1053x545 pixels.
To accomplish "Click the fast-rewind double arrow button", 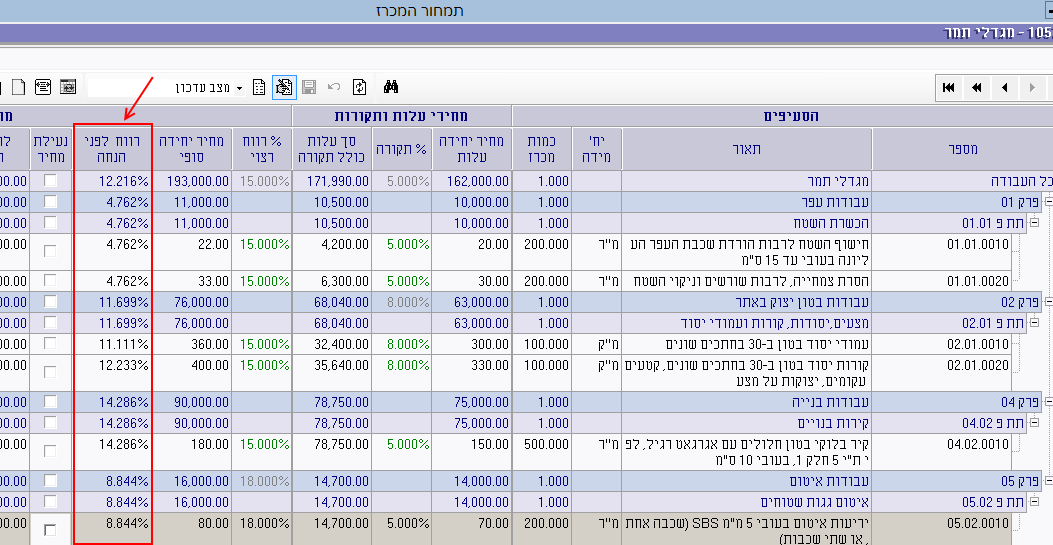I will [977, 87].
